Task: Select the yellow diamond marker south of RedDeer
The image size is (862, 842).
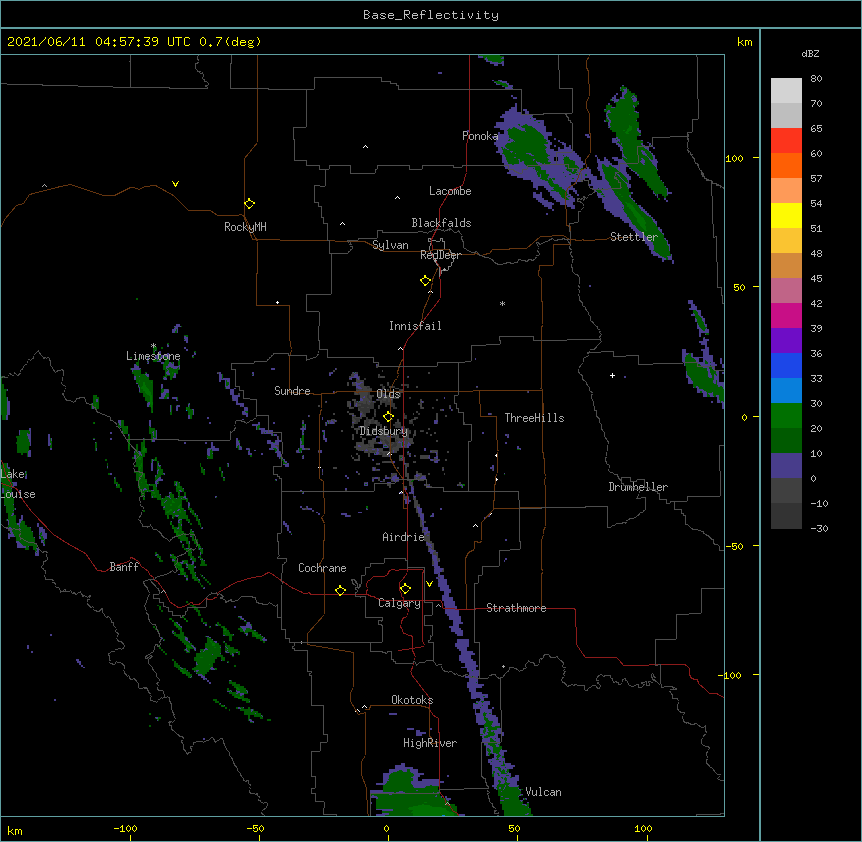Action: 425,280
